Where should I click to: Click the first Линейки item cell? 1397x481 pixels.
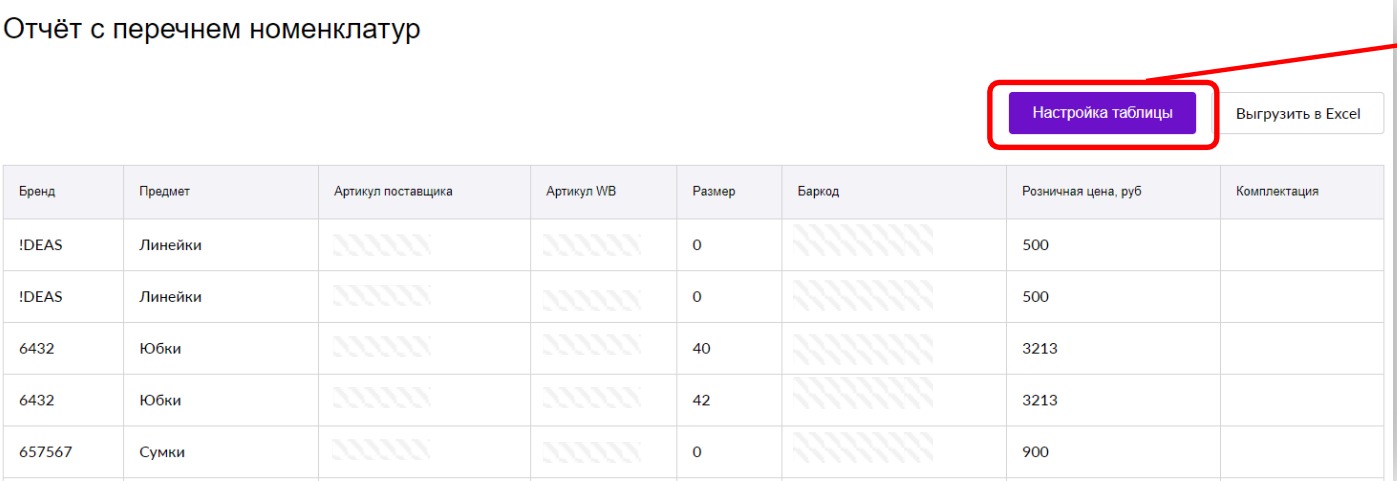coord(221,245)
